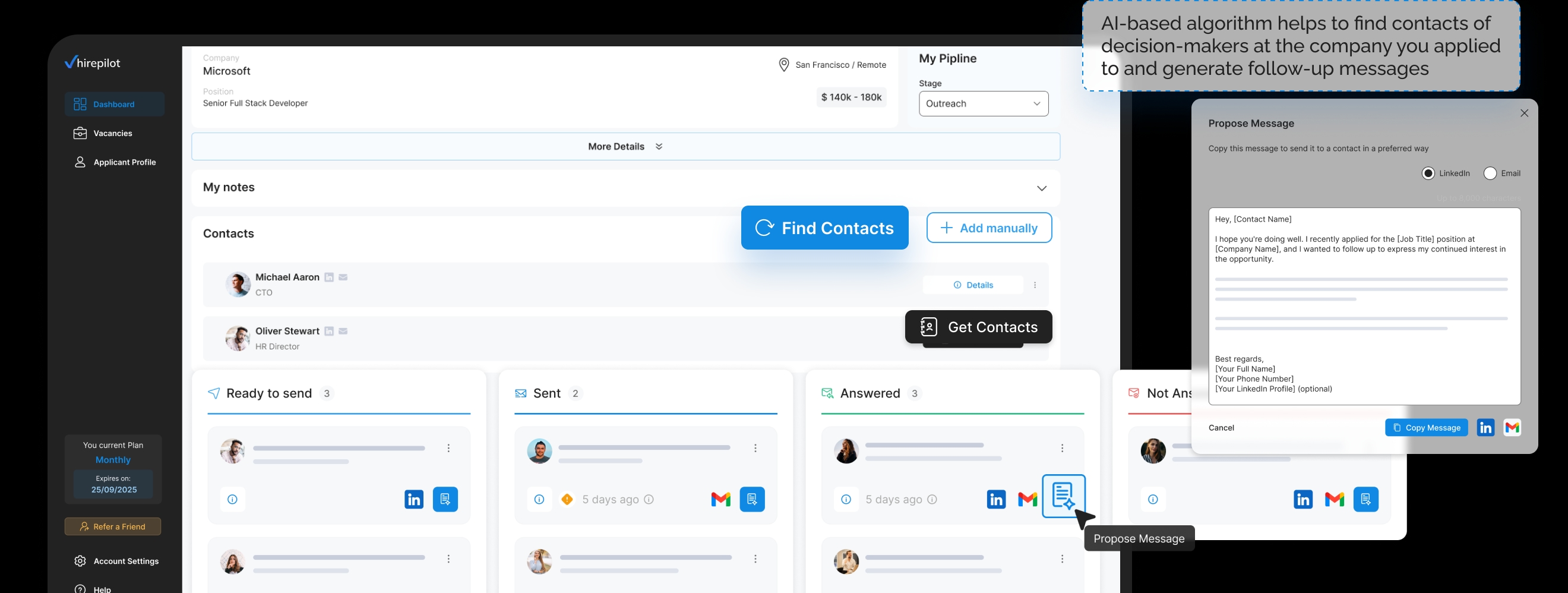
Task: Click the email icon next to Oliver Stewart
Action: (343, 331)
